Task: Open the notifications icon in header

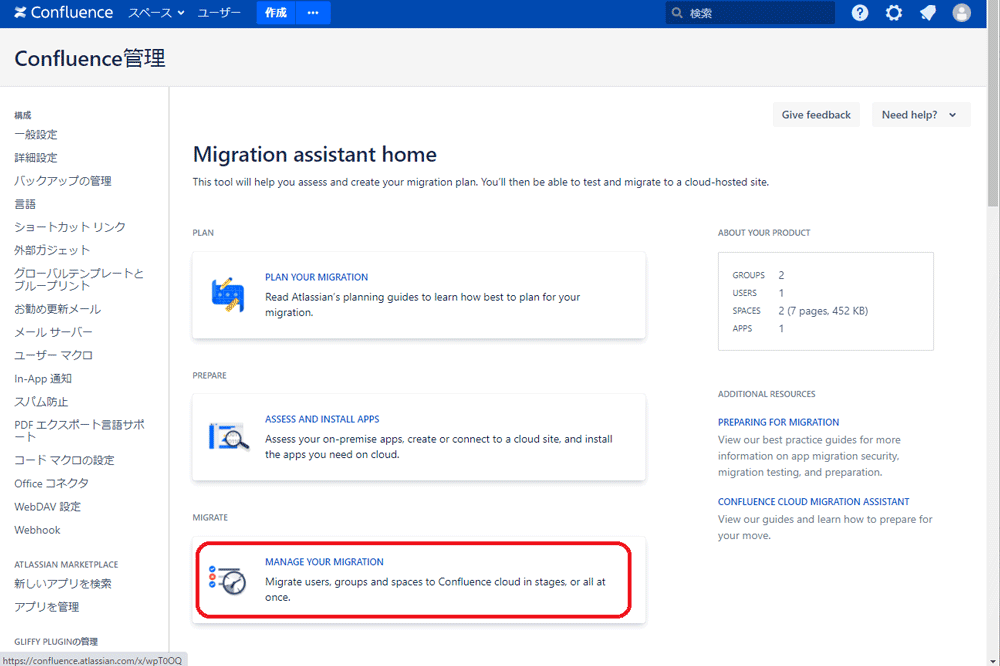Action: pyautogui.click(x=928, y=13)
